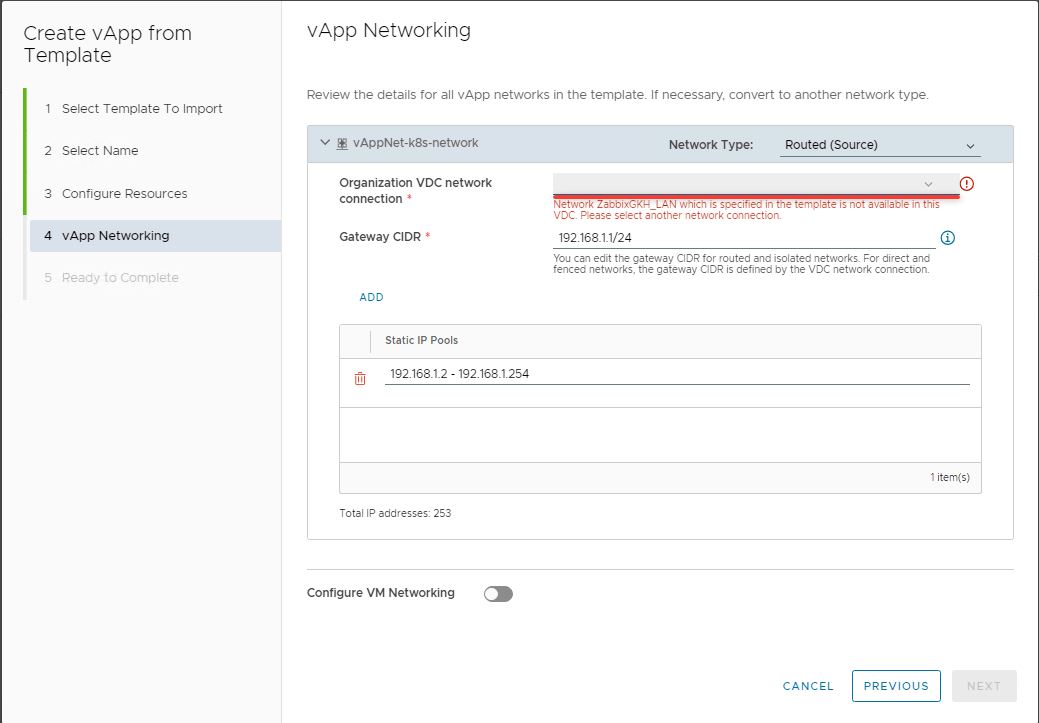Viewport: 1039px width, 723px height.
Task: Go back with the PREVIOUS button
Action: click(895, 686)
